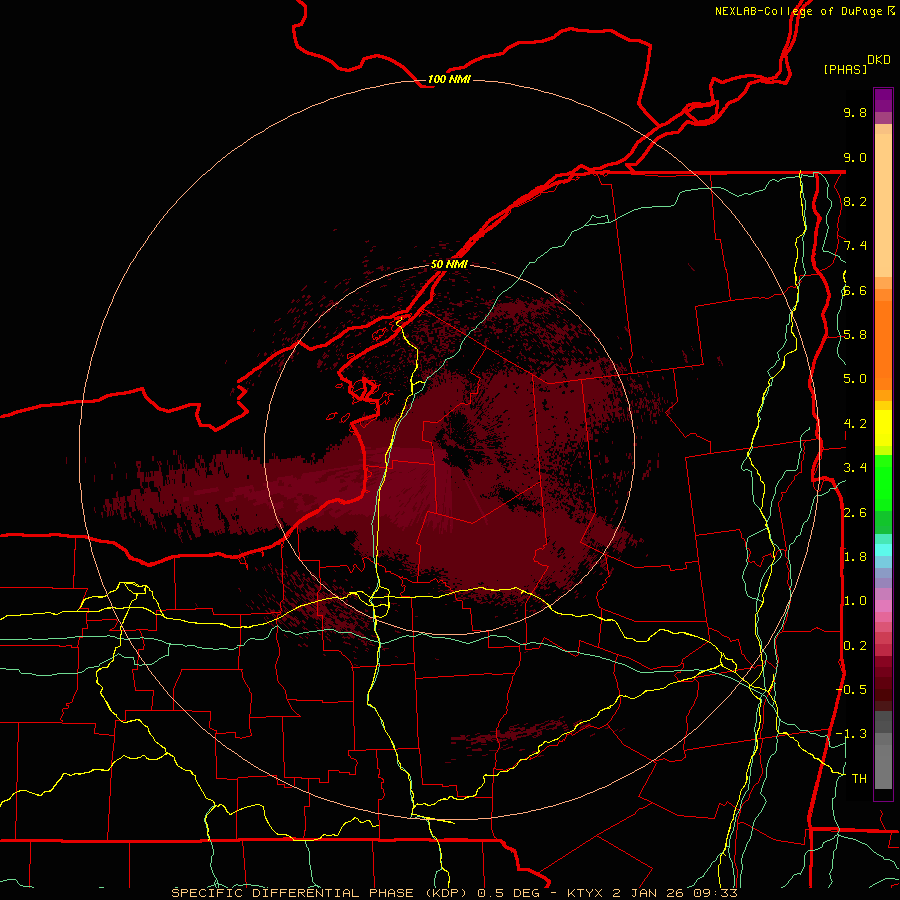
Task: Pick the purple swatch atop the color bar
Action: point(883,100)
